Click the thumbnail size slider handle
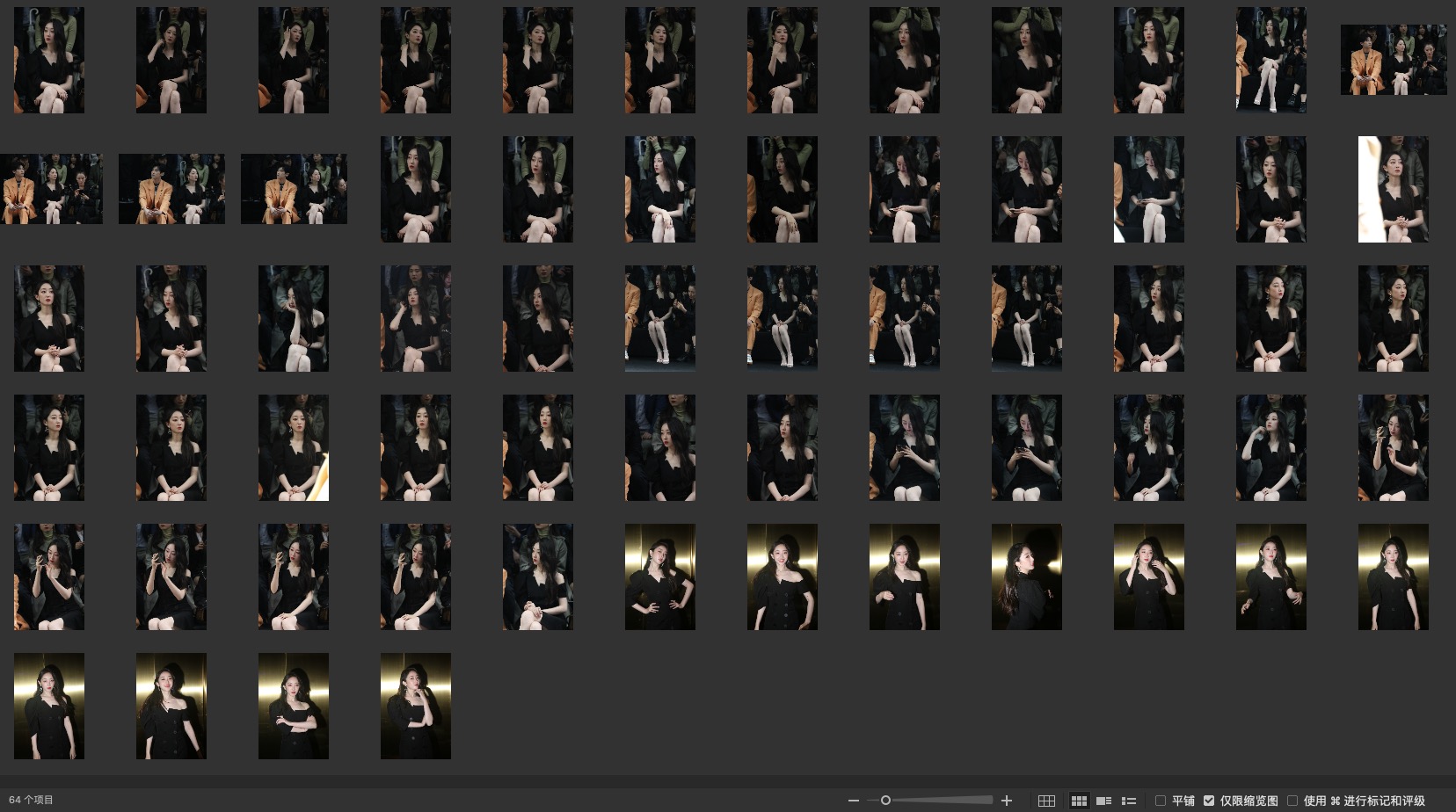The width and height of the screenshot is (1456, 812). (x=885, y=801)
